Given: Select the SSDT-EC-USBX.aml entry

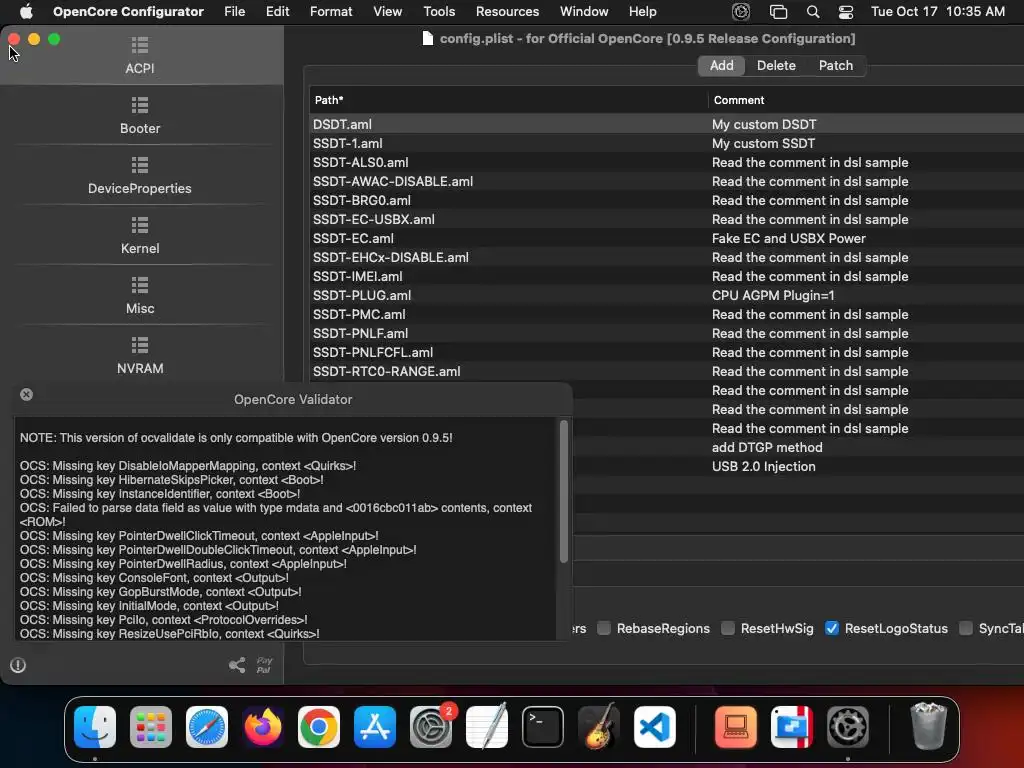Looking at the screenshot, I should pyautogui.click(x=667, y=219).
